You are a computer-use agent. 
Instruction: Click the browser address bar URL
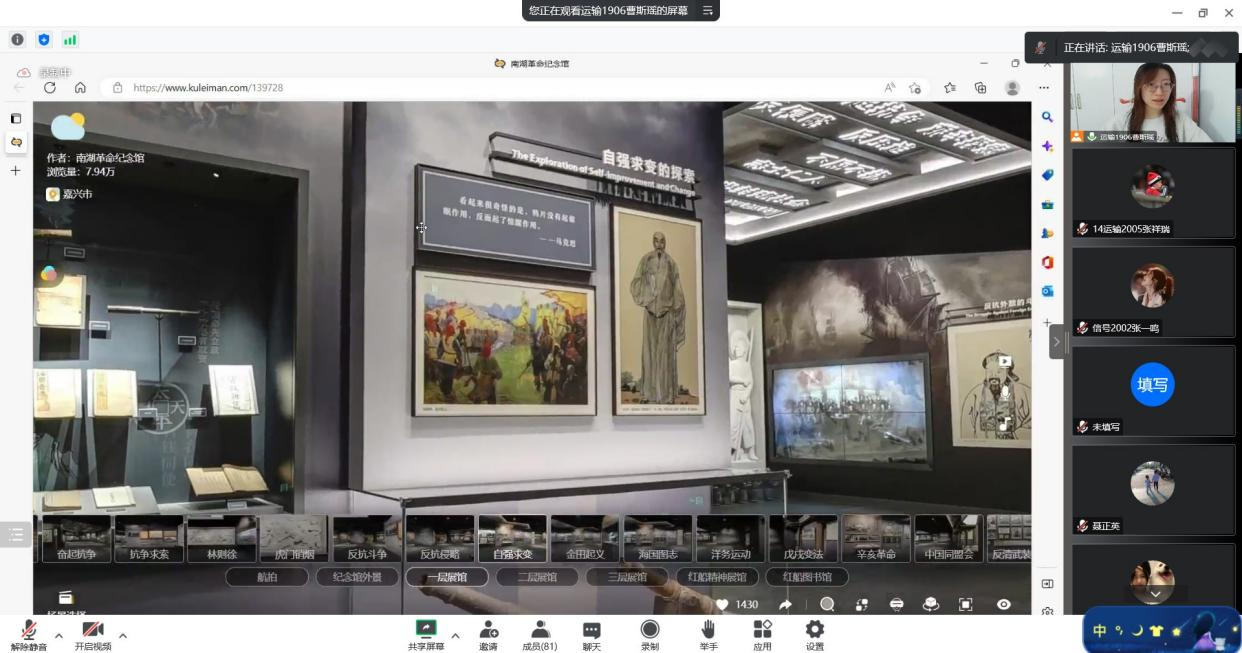tap(208, 88)
